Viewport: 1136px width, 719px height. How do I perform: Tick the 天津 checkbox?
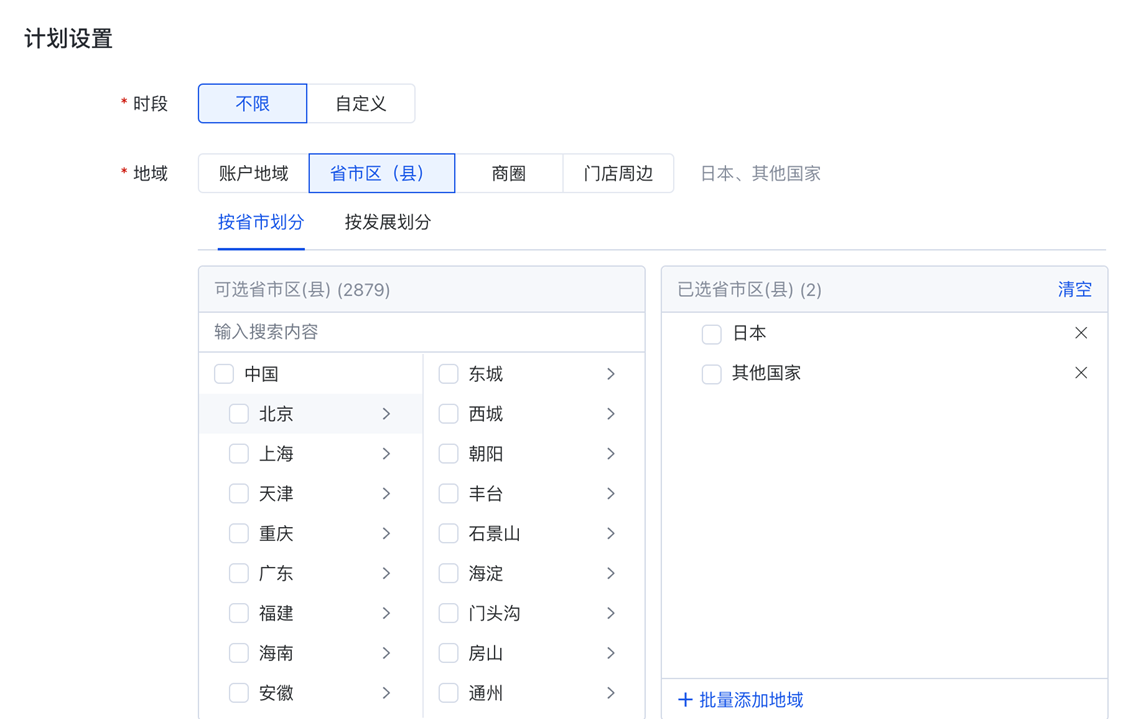[239, 494]
